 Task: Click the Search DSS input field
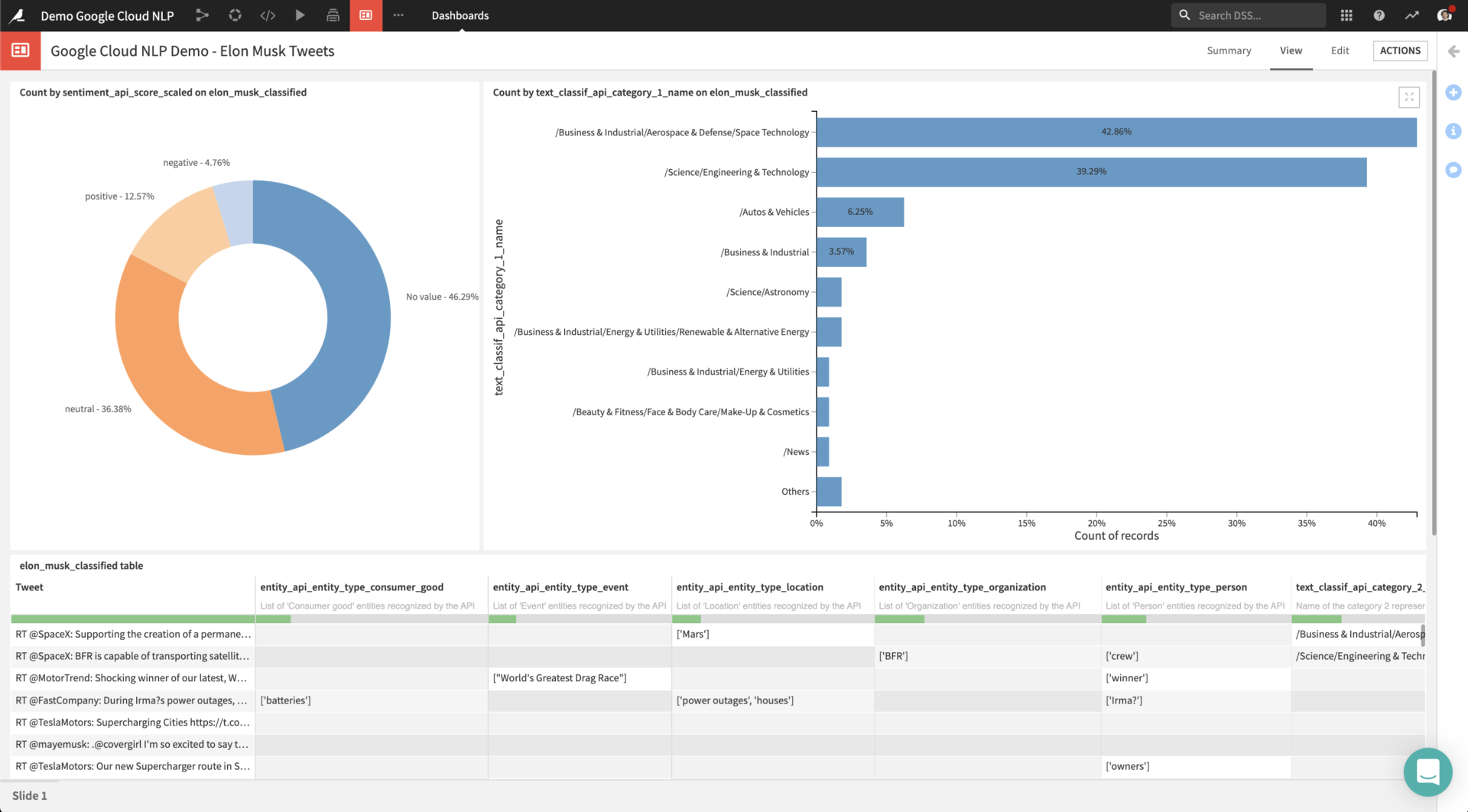pos(1248,15)
